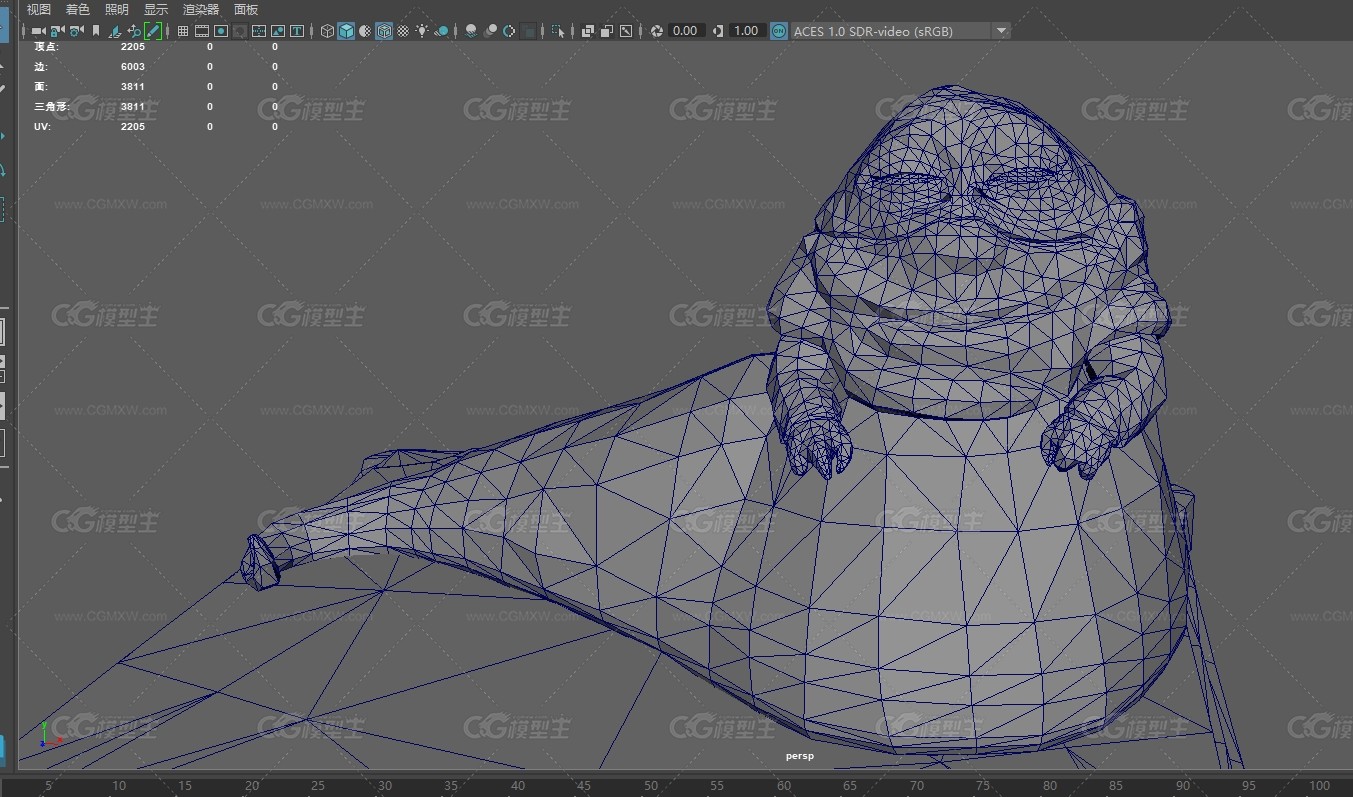Toggle the Safe Title icon
The width and height of the screenshot is (1353, 797).
(297, 31)
